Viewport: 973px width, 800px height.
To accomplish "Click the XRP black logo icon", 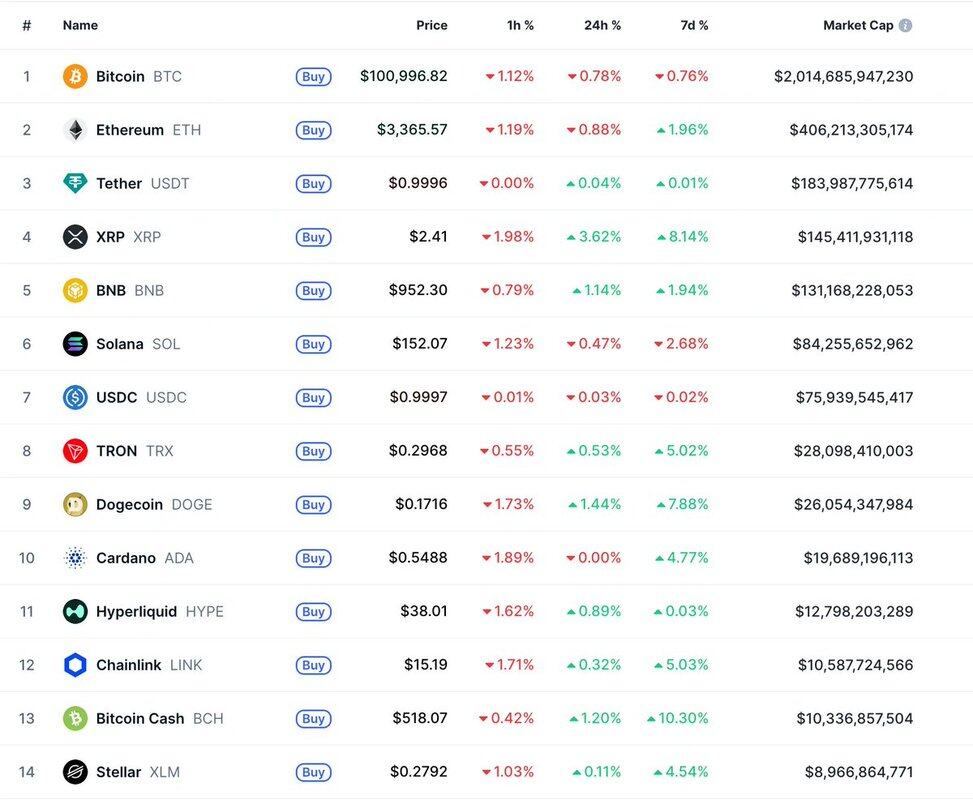I will click(75, 237).
